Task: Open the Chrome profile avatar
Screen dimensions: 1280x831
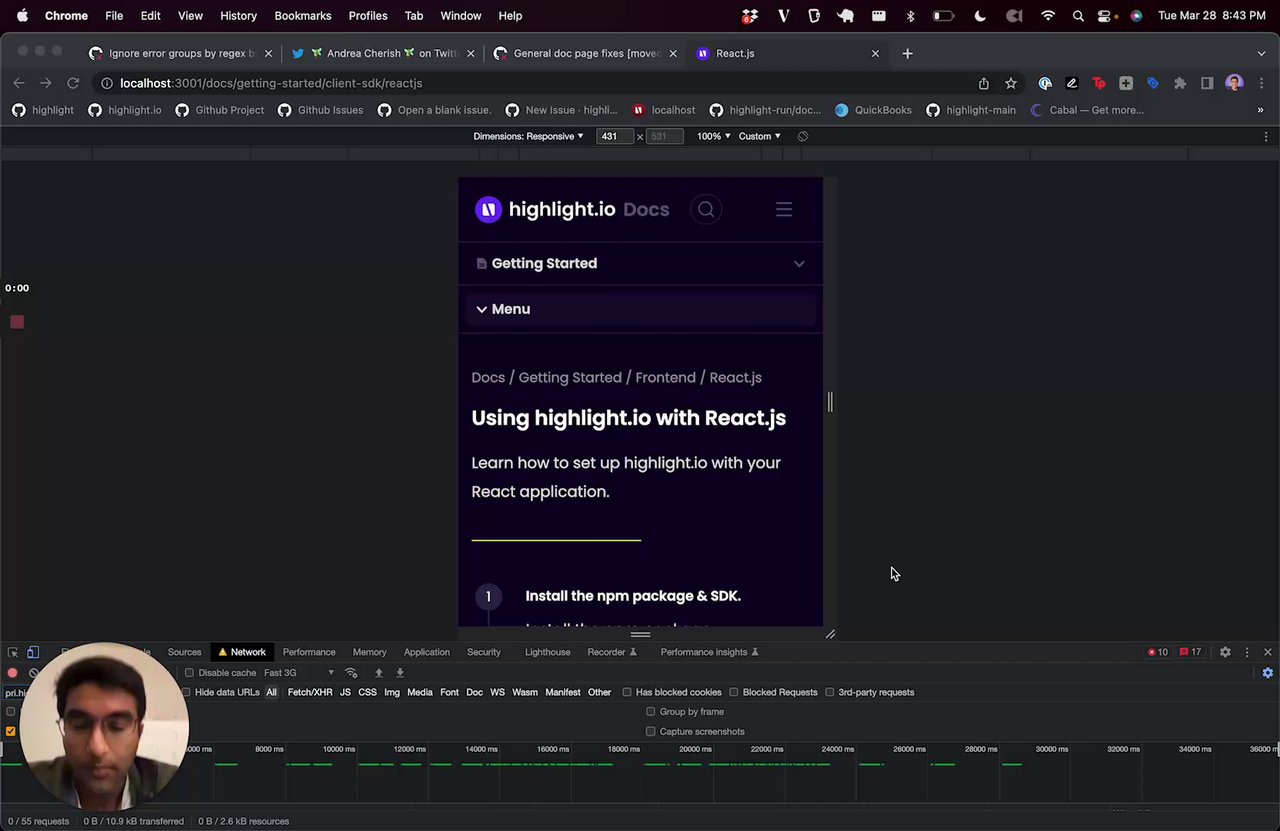Action: pos(1234,83)
